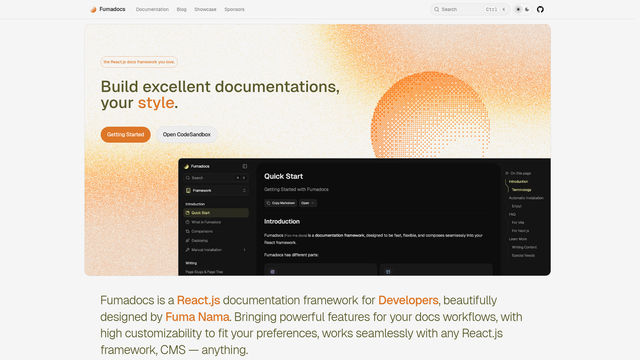Select Quick Start in the preview sidebar

[x=216, y=213]
